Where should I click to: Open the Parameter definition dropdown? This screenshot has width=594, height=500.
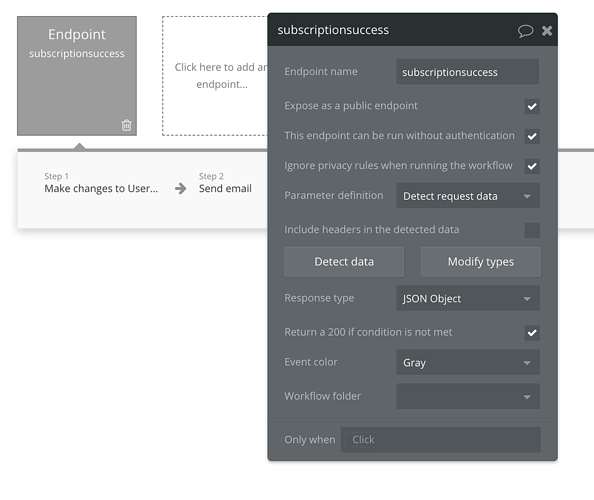pos(468,196)
